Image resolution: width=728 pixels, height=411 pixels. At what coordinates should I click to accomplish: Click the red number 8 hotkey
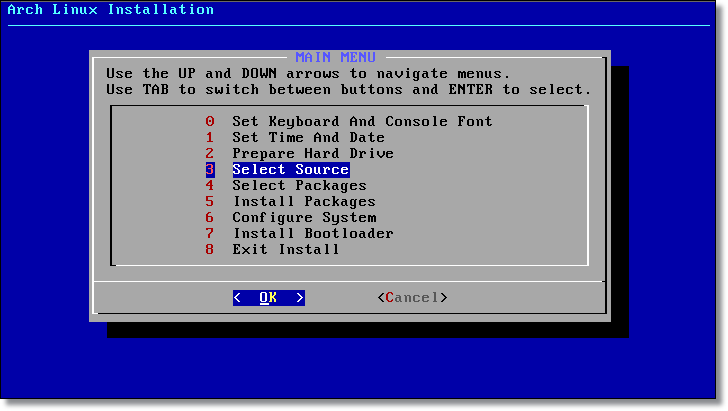(210, 249)
